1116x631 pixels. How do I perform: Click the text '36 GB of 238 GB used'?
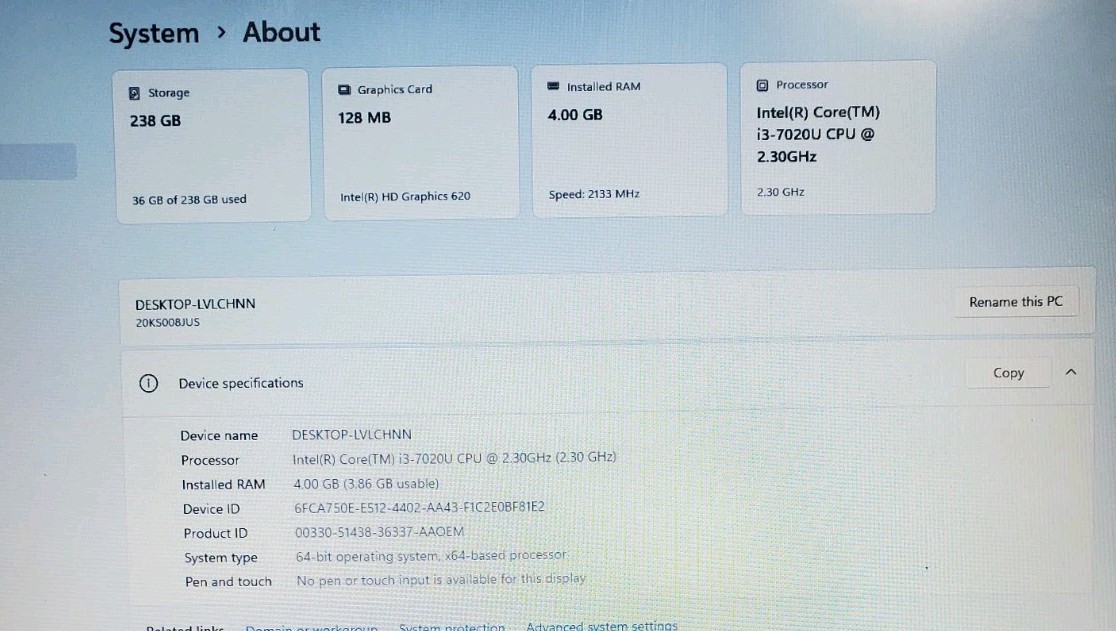coord(189,200)
